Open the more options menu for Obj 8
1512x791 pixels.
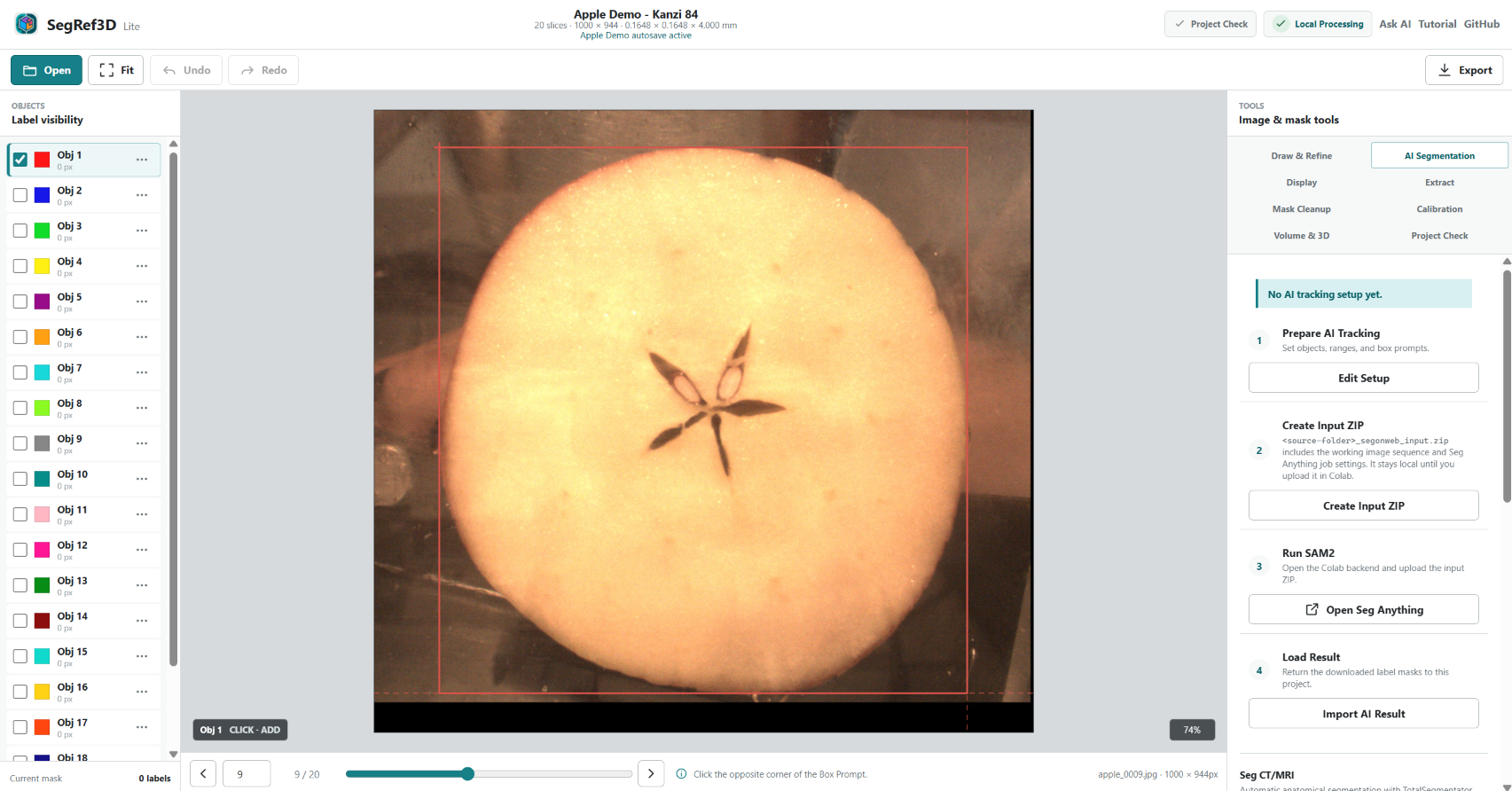(142, 408)
